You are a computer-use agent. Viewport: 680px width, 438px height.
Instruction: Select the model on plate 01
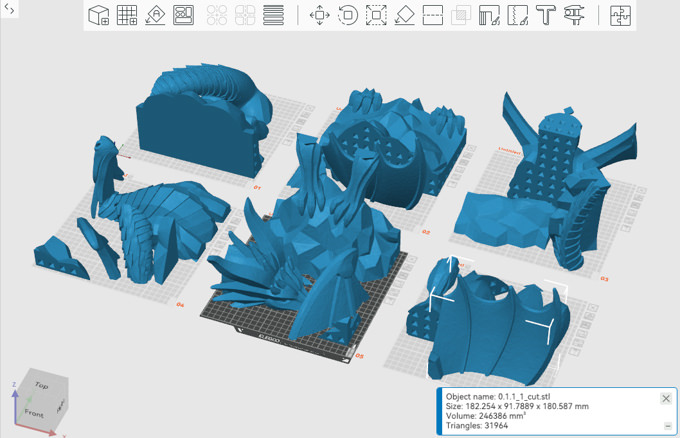(195, 130)
